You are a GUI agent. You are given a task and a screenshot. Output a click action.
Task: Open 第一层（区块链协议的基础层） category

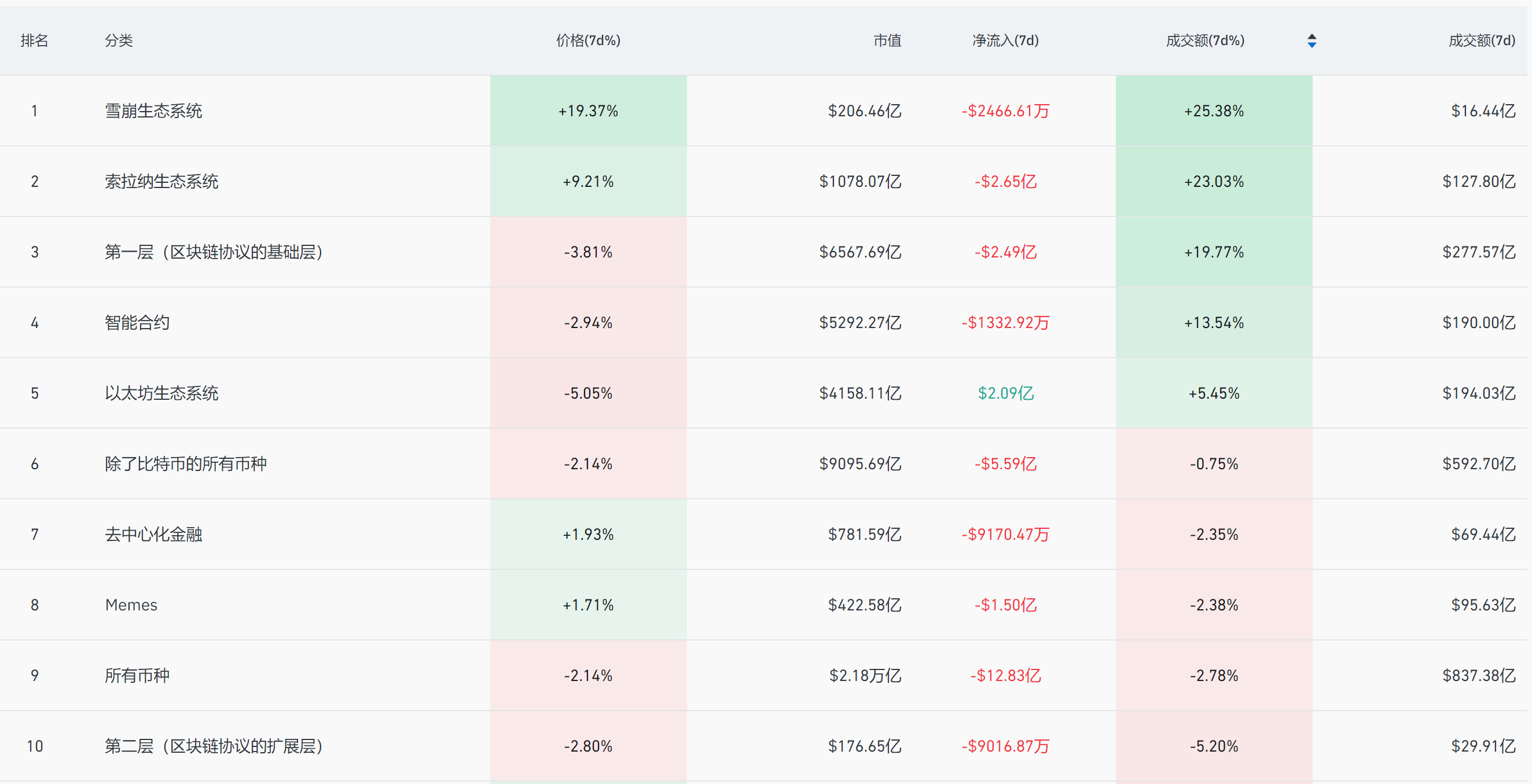(x=214, y=252)
